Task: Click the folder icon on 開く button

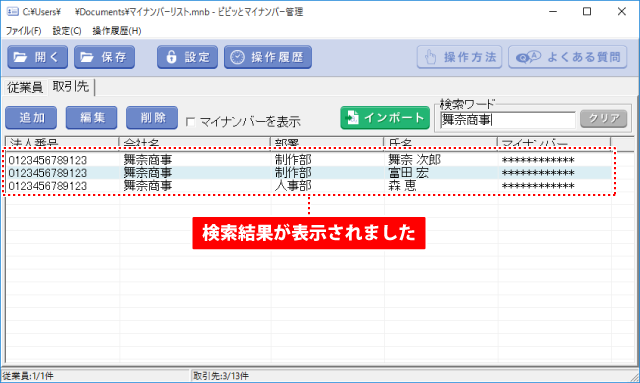Action: [x=20, y=57]
